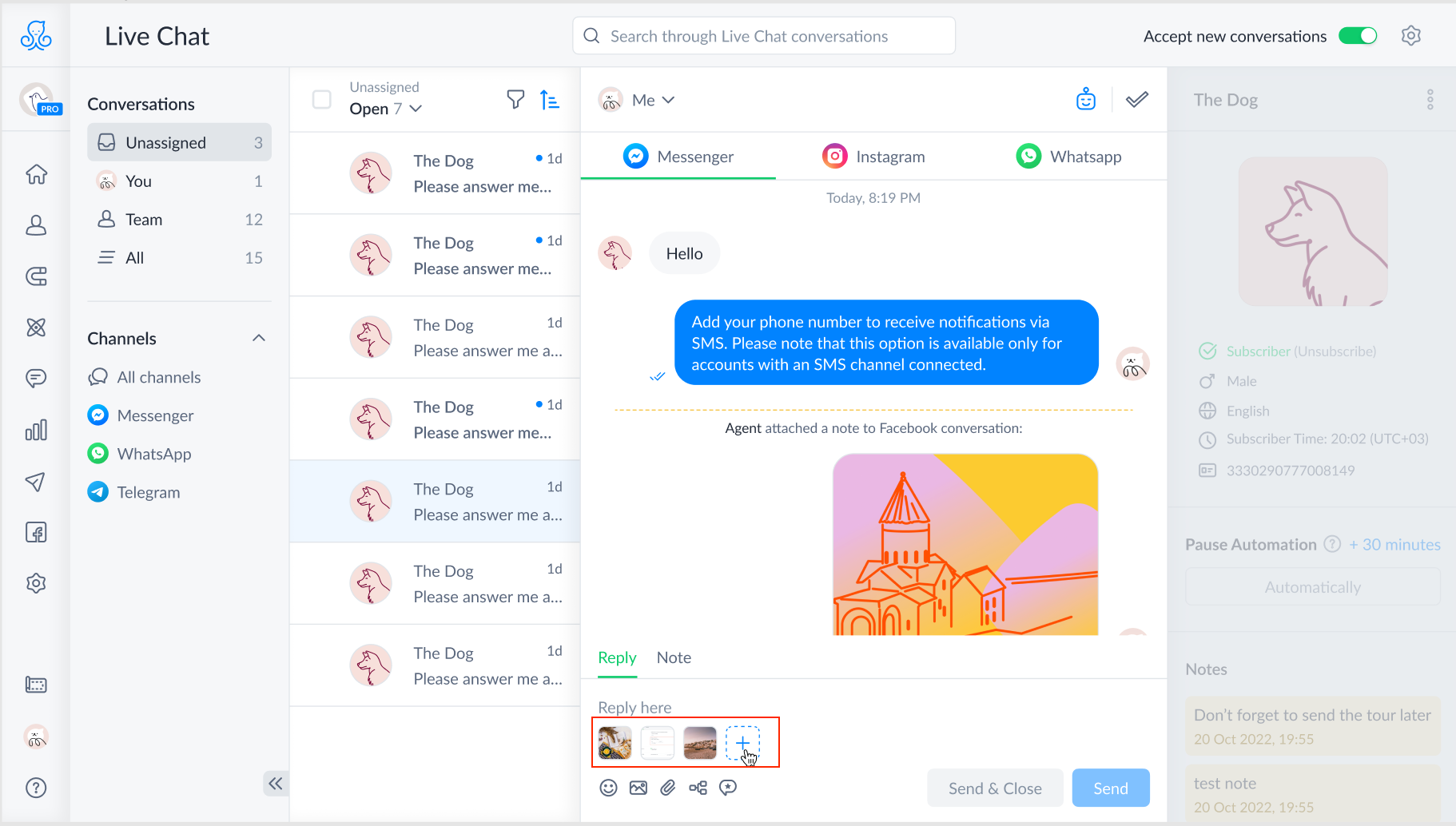Open the Contacts person icon in sidebar
The image size is (1456, 826).
(x=36, y=225)
